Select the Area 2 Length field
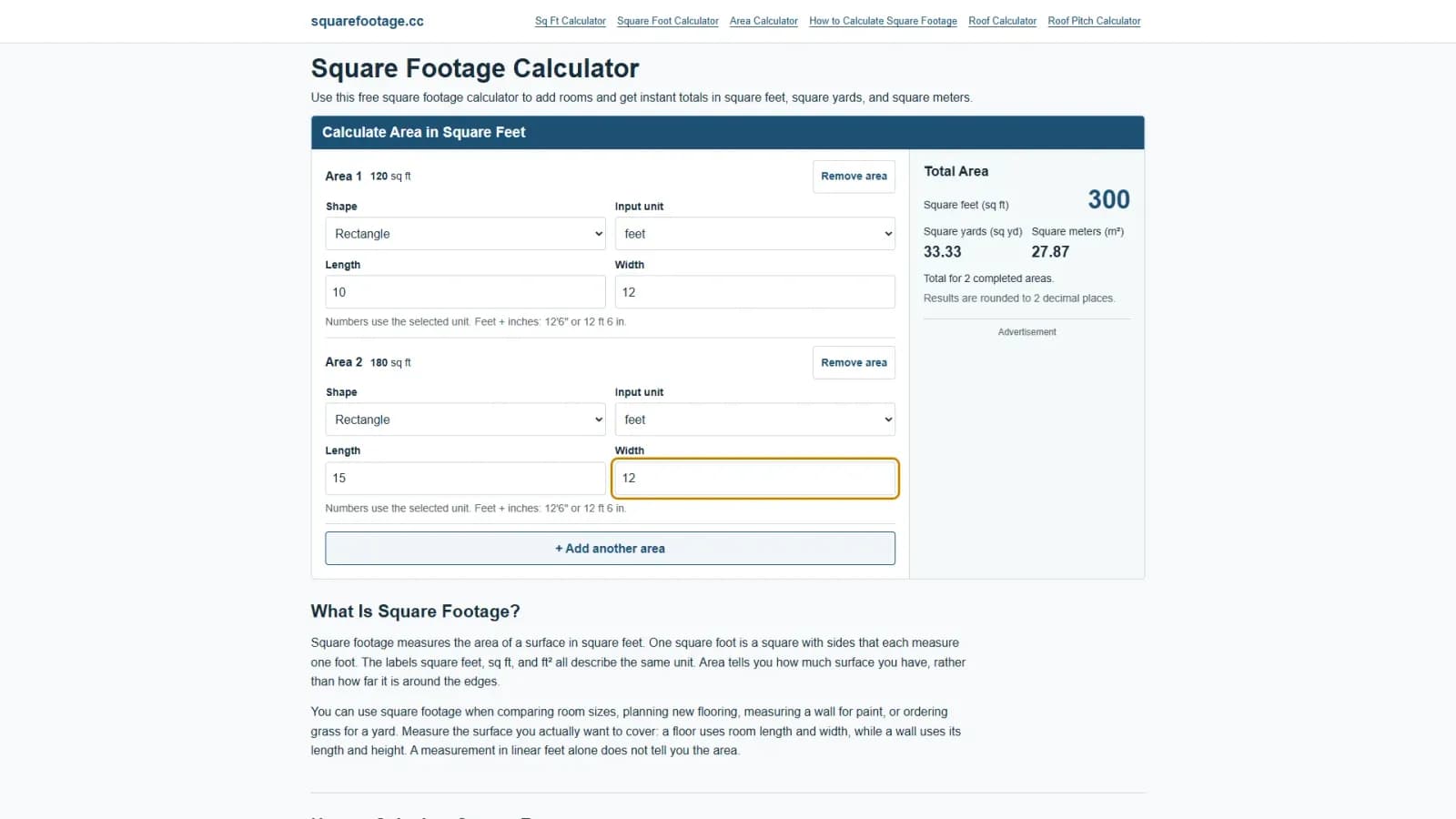 [465, 478]
